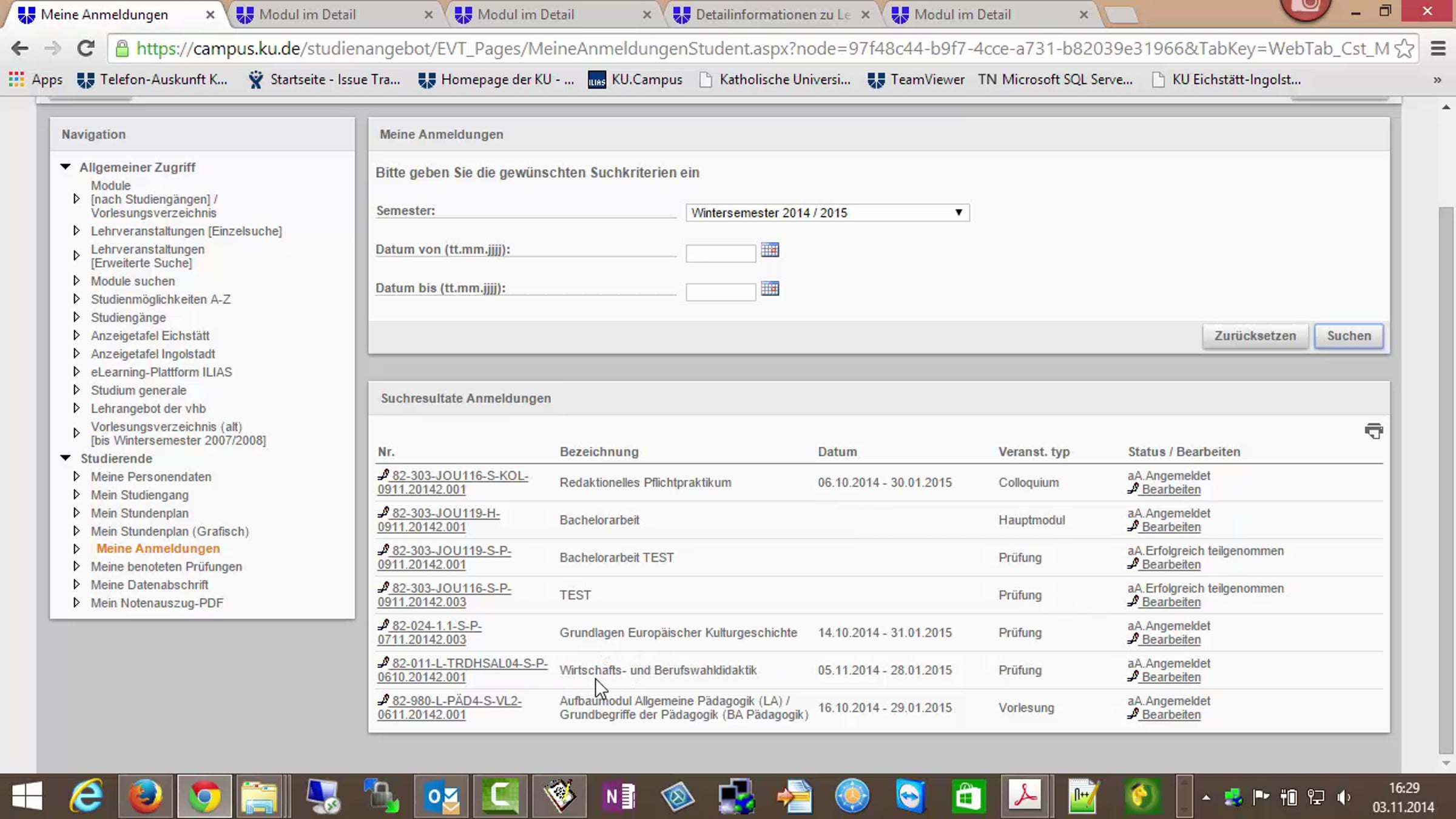Open OneNote from the taskbar
The width and height of the screenshot is (1456, 819).
pyautogui.click(x=618, y=796)
